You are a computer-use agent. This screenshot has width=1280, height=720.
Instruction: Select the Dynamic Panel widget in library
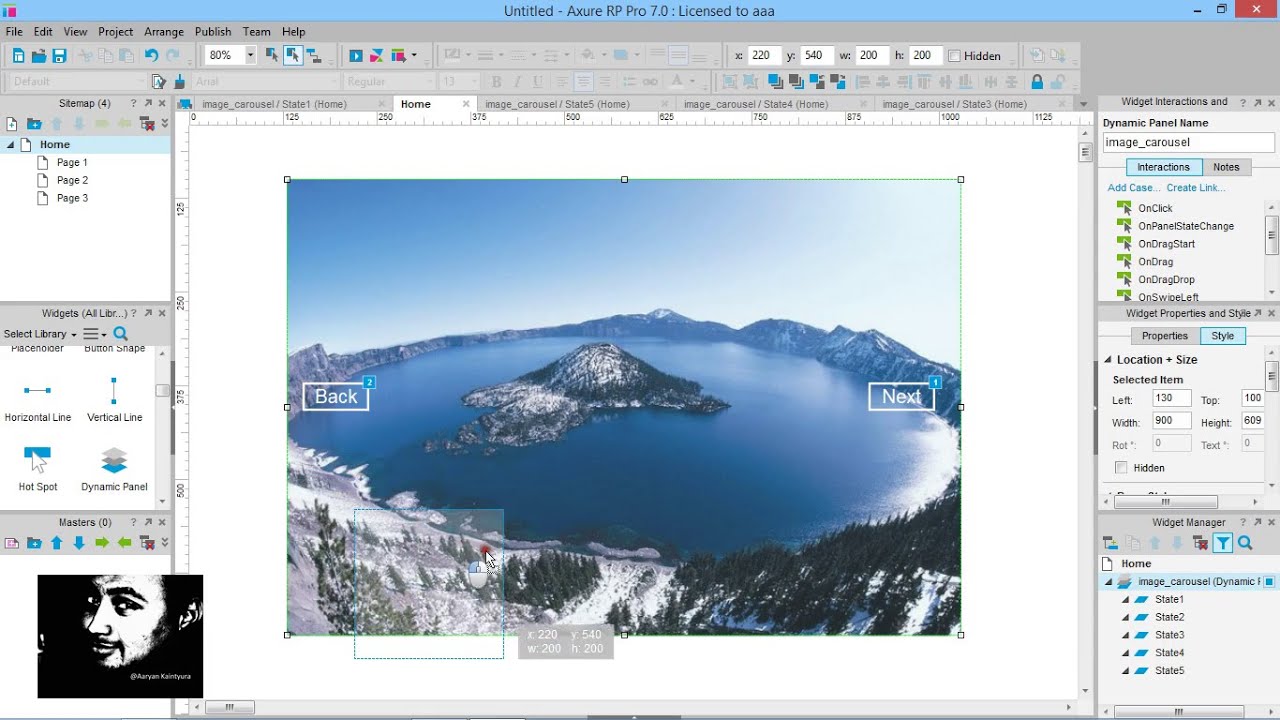coord(114,469)
